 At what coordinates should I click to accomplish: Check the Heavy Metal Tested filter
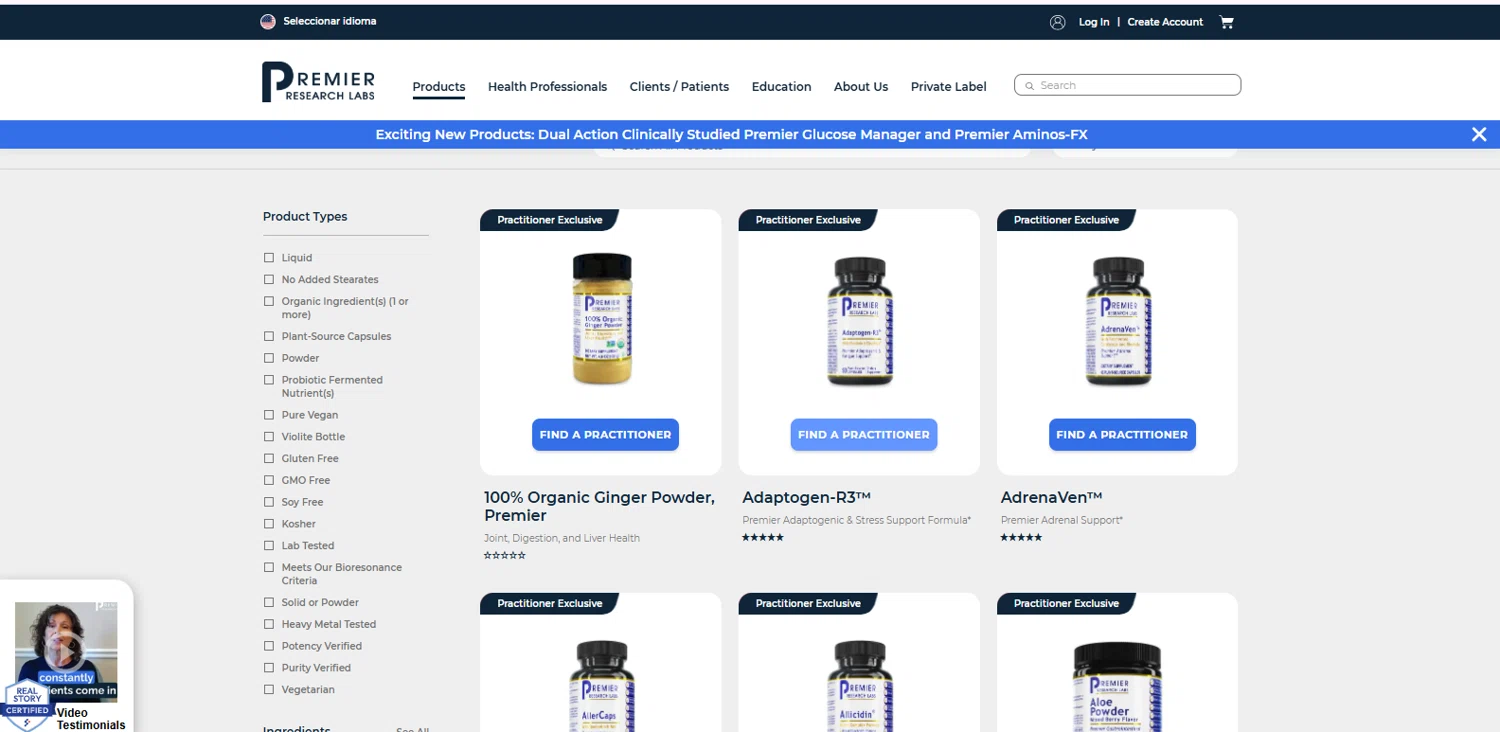click(x=268, y=625)
